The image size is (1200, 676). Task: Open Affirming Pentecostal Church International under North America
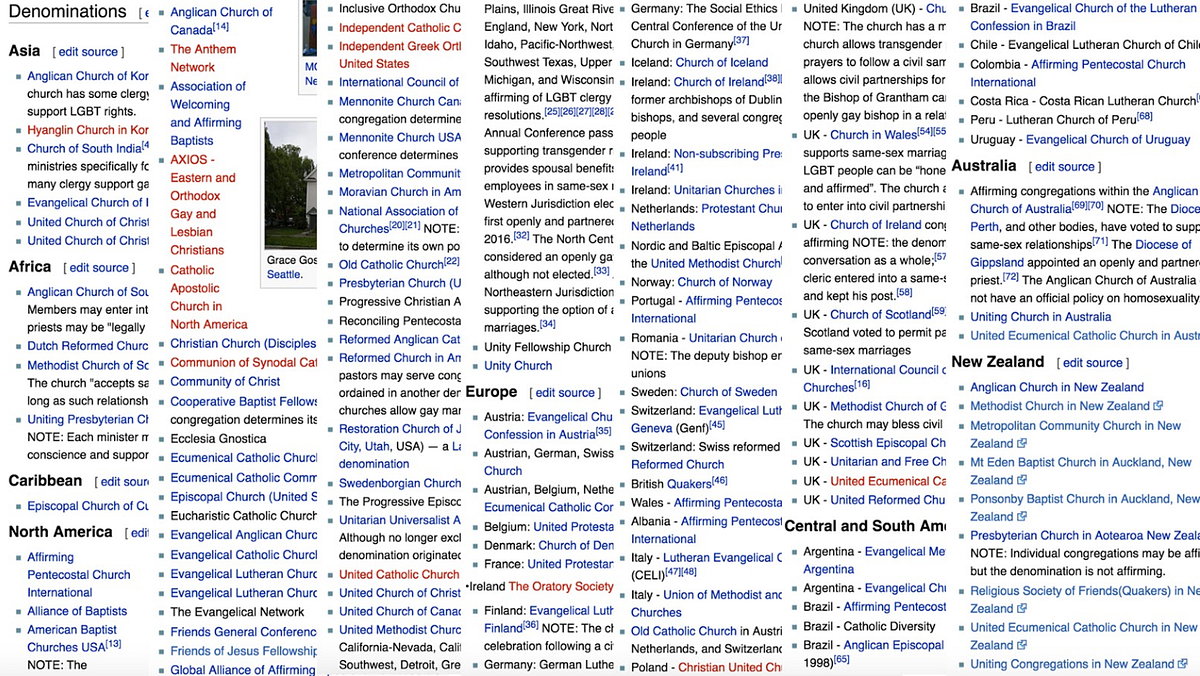click(79, 575)
